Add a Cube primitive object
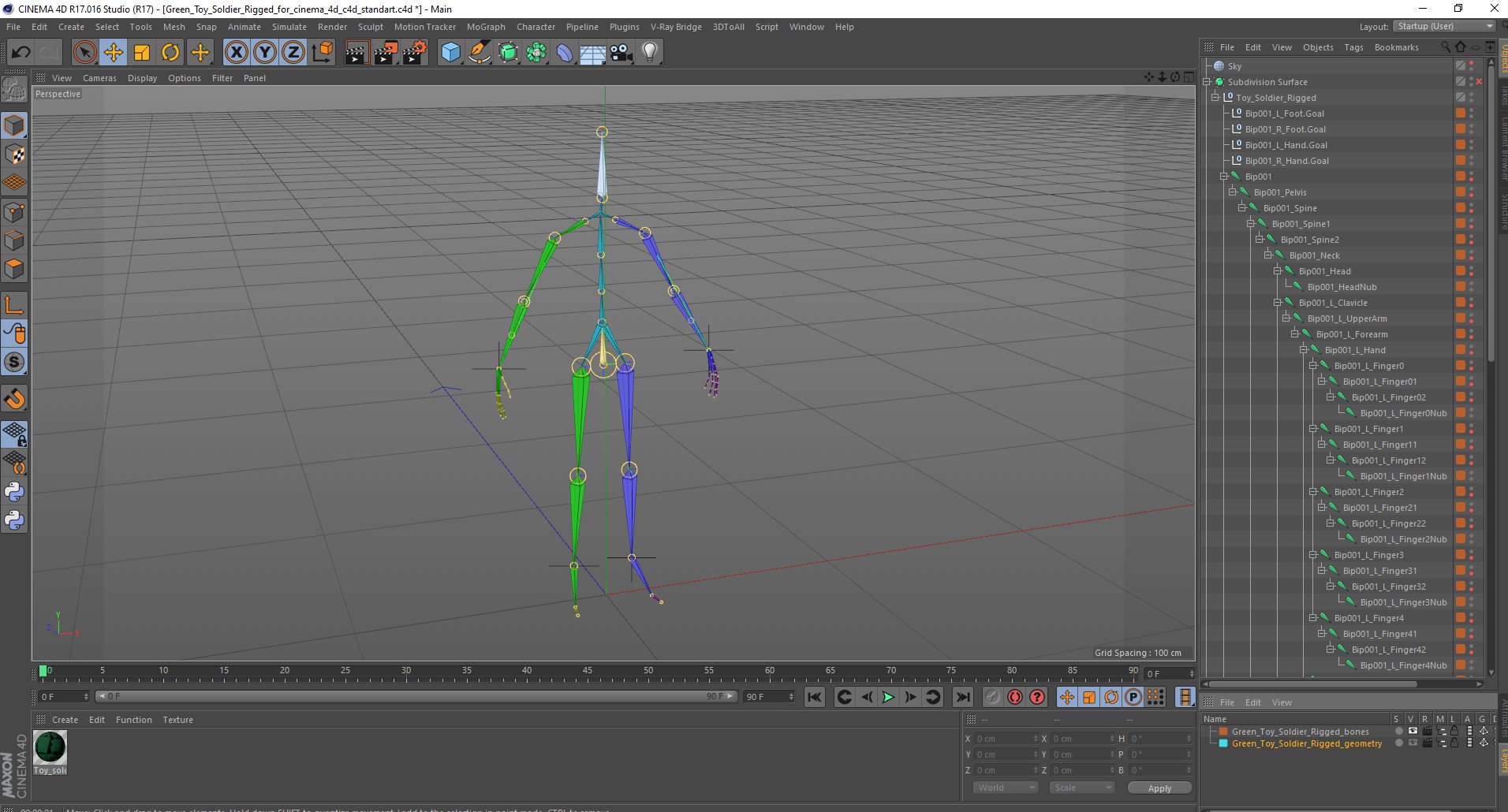The image size is (1508, 812). click(x=450, y=53)
